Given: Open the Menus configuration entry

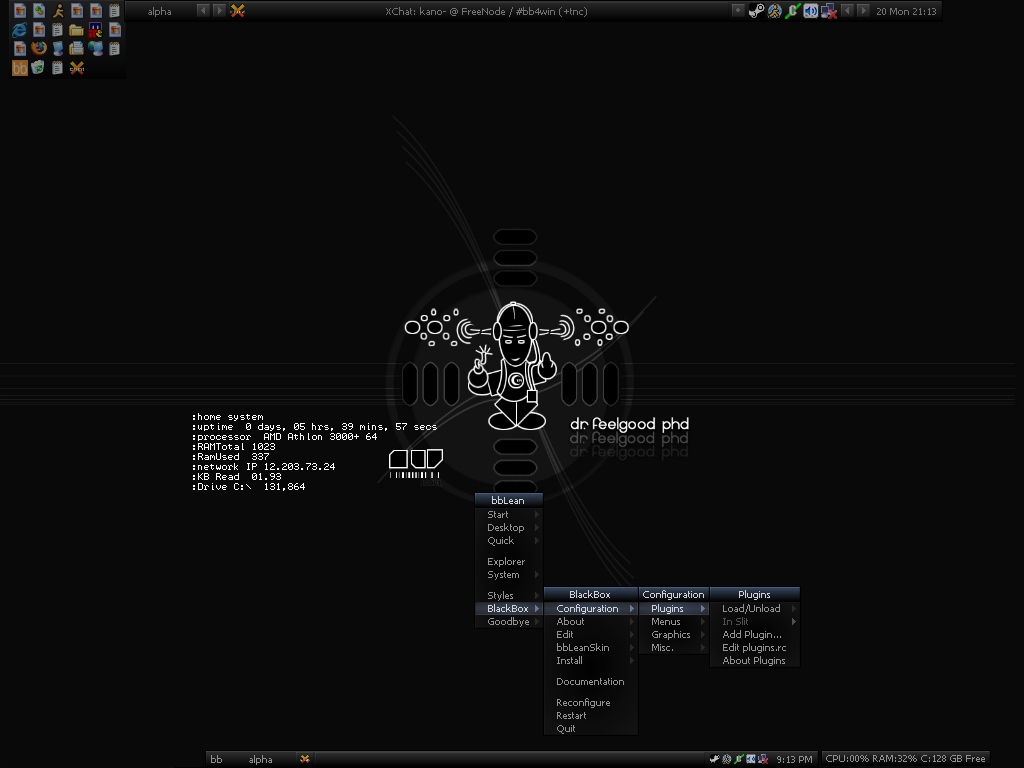Looking at the screenshot, I should (x=673, y=622).
